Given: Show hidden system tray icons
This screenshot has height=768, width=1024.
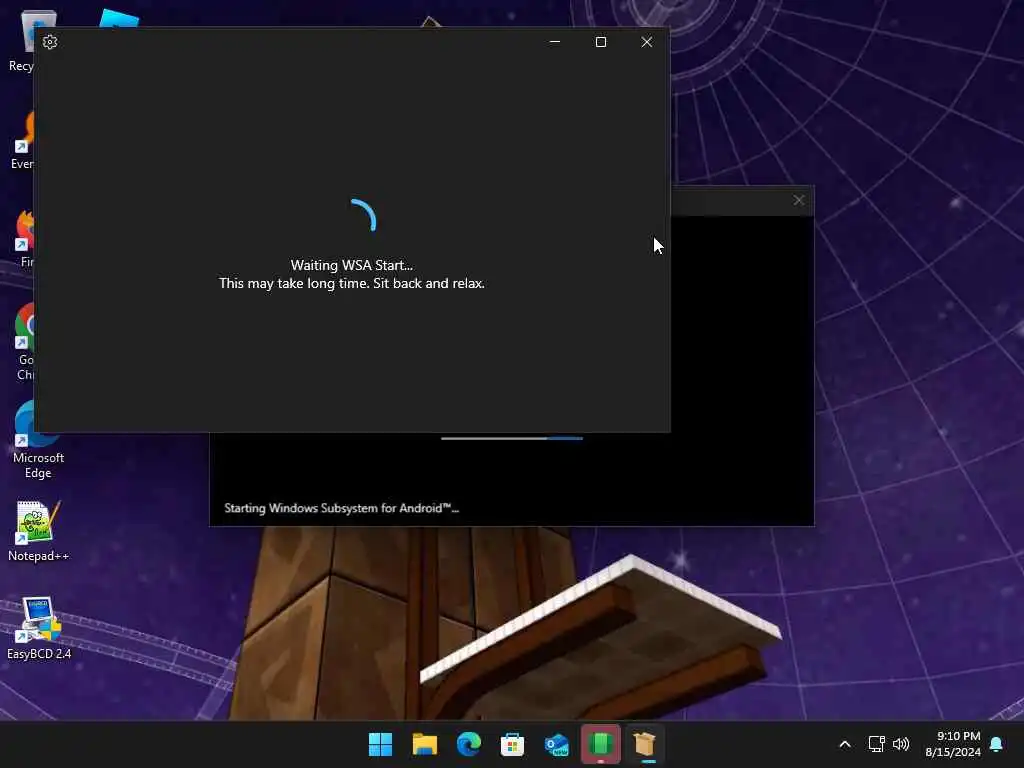Looking at the screenshot, I should pyautogui.click(x=844, y=744).
